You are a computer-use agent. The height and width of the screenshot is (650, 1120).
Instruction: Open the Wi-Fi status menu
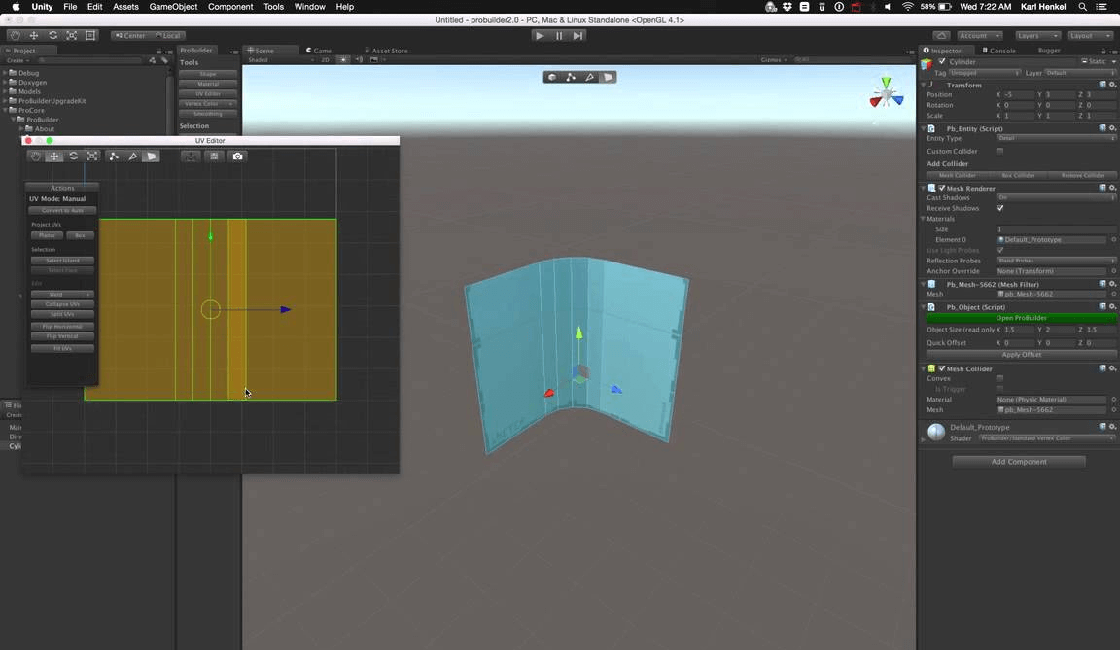908,6
